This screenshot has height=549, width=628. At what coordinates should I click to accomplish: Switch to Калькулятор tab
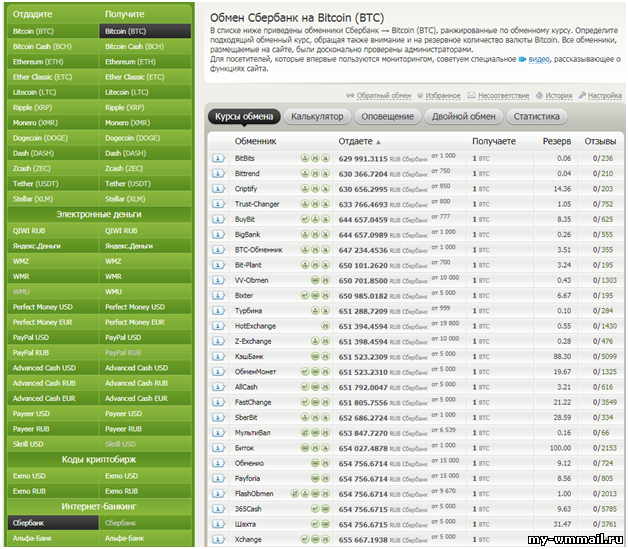pos(317,117)
